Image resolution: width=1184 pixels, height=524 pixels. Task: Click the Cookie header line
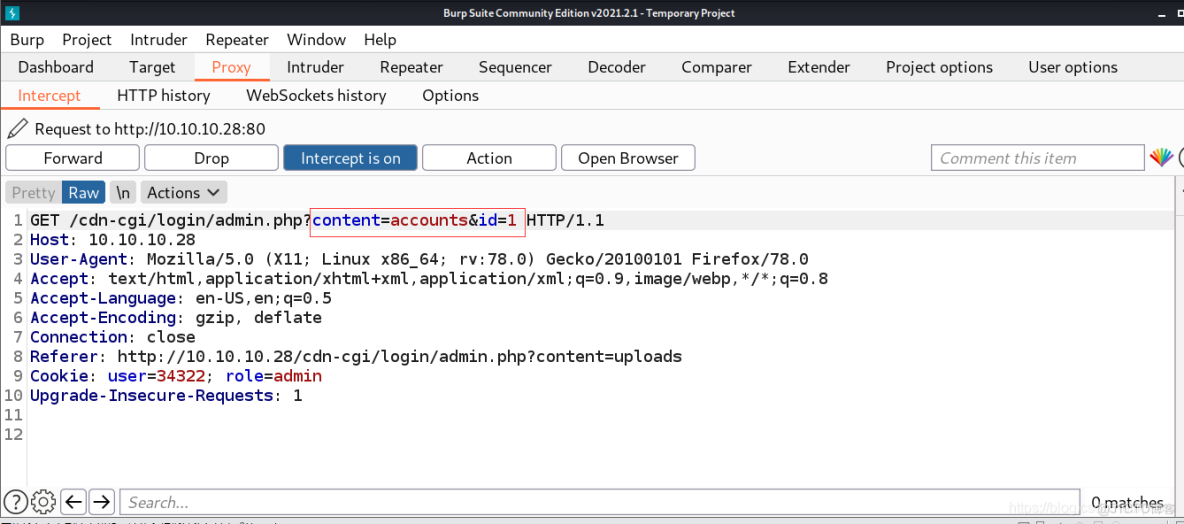click(176, 376)
